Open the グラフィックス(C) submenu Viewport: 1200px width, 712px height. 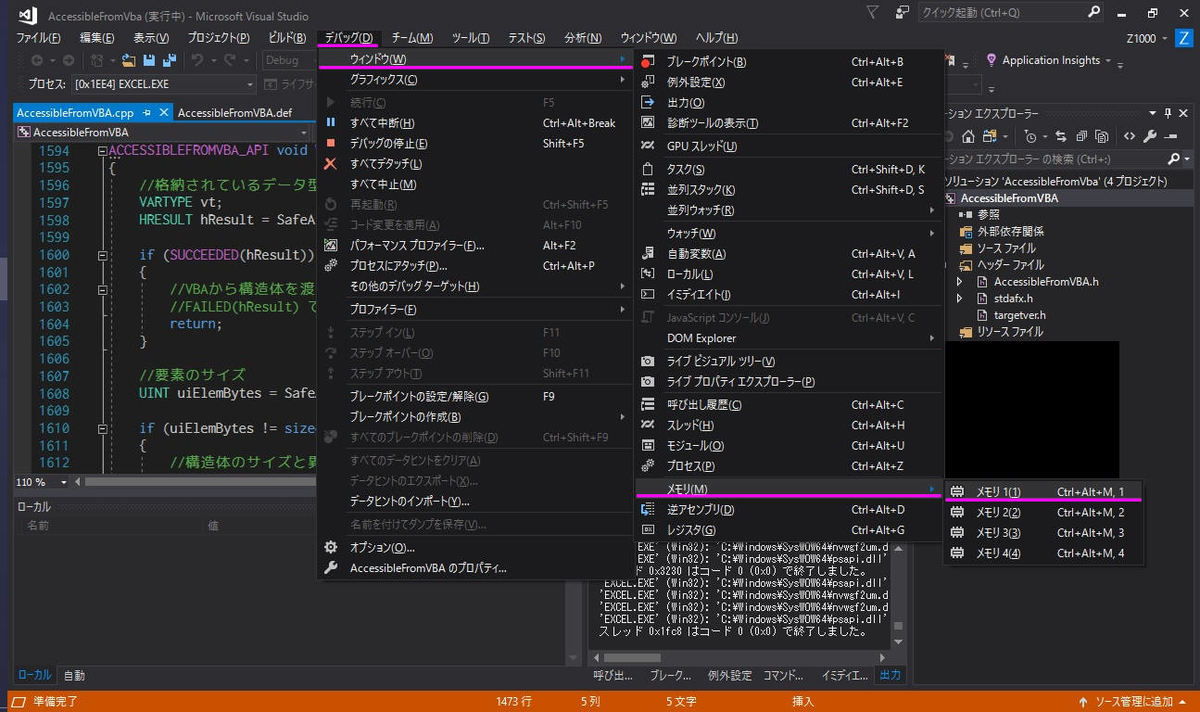click(476, 79)
